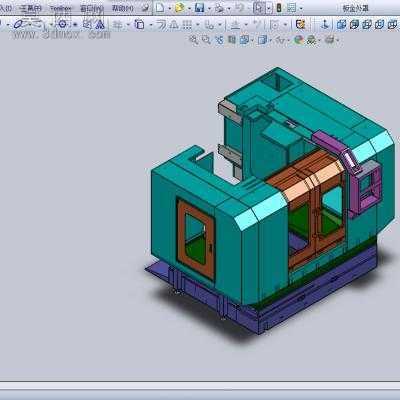Expand the Save dropdown arrow
This screenshot has height=400, width=400.
point(209,8)
